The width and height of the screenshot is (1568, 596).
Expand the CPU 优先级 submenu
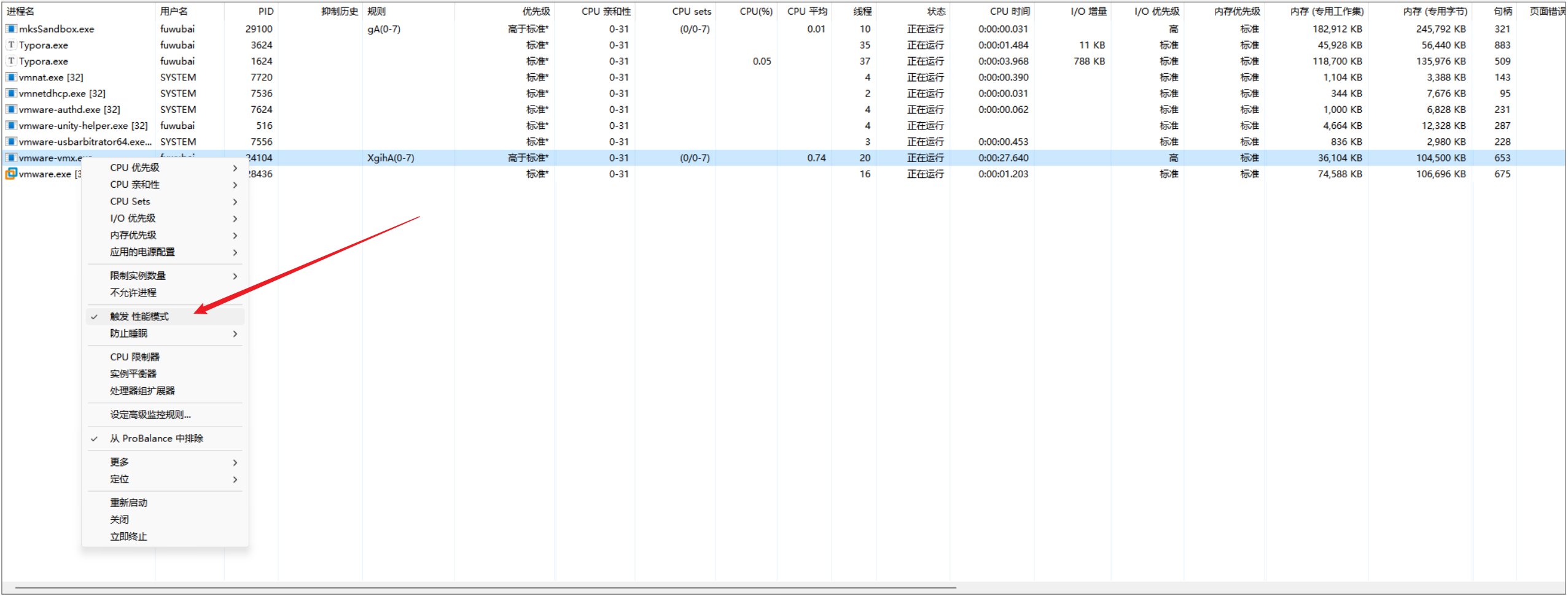(166, 168)
